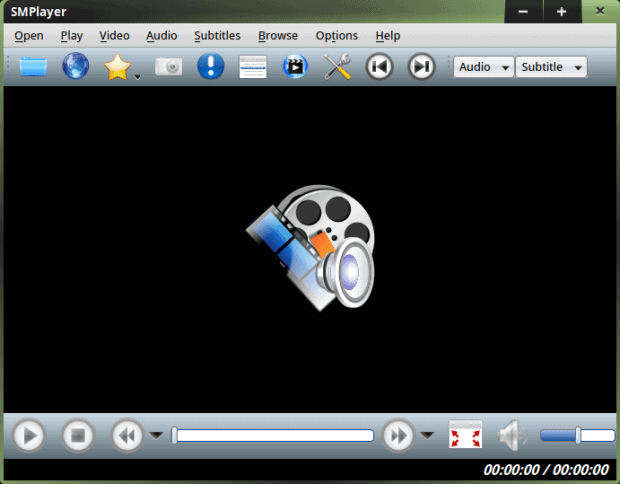
Task: Open the Audio menu in menu bar
Action: pyautogui.click(x=162, y=36)
